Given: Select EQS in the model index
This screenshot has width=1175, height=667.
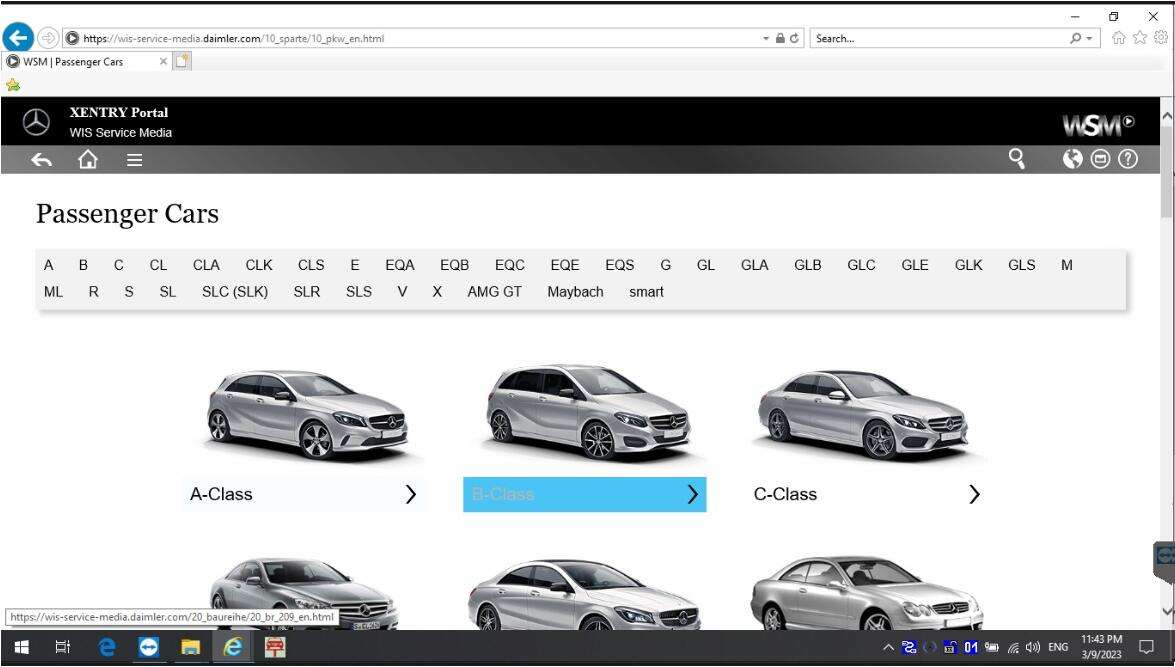Looking at the screenshot, I should pos(620,265).
